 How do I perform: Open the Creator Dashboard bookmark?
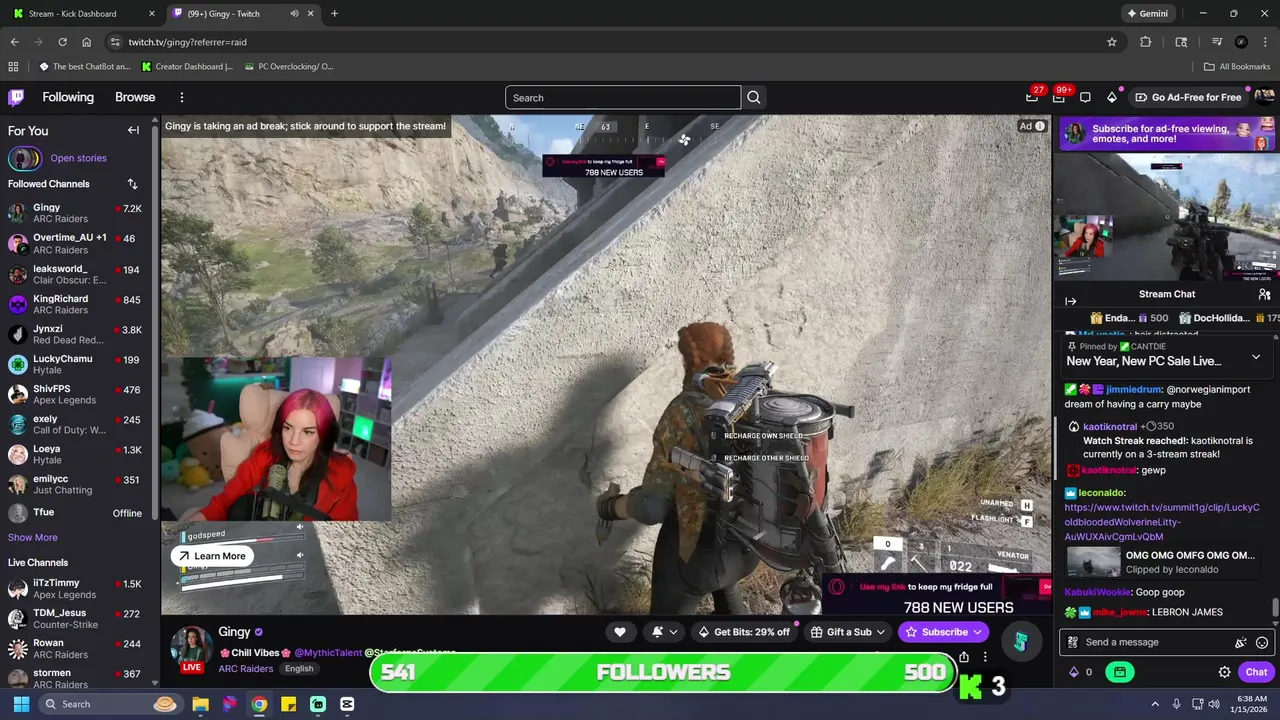pyautogui.click(x=188, y=67)
